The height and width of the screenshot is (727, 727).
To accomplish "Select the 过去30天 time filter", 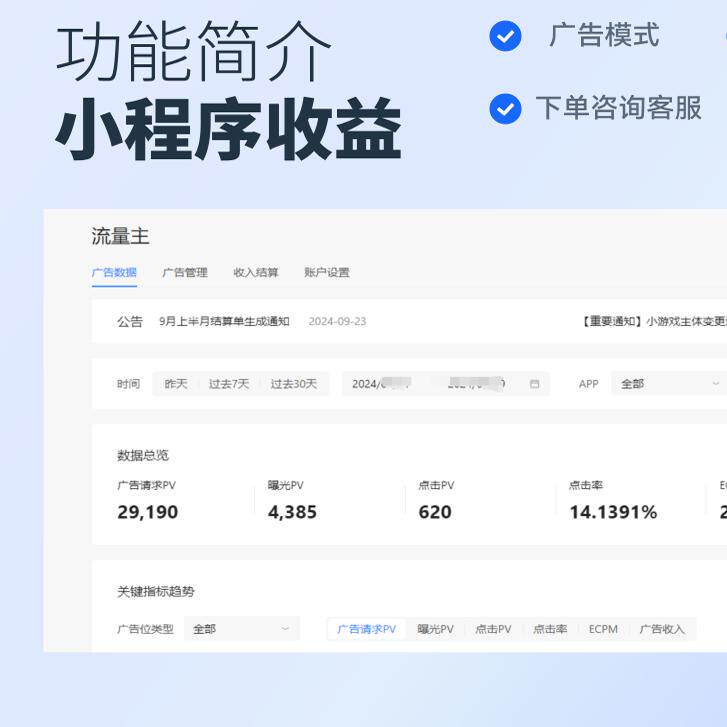I will (294, 384).
